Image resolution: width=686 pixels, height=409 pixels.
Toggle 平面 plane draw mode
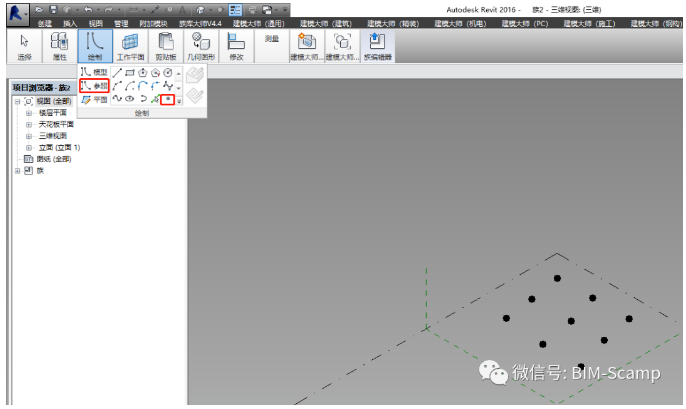coord(93,99)
